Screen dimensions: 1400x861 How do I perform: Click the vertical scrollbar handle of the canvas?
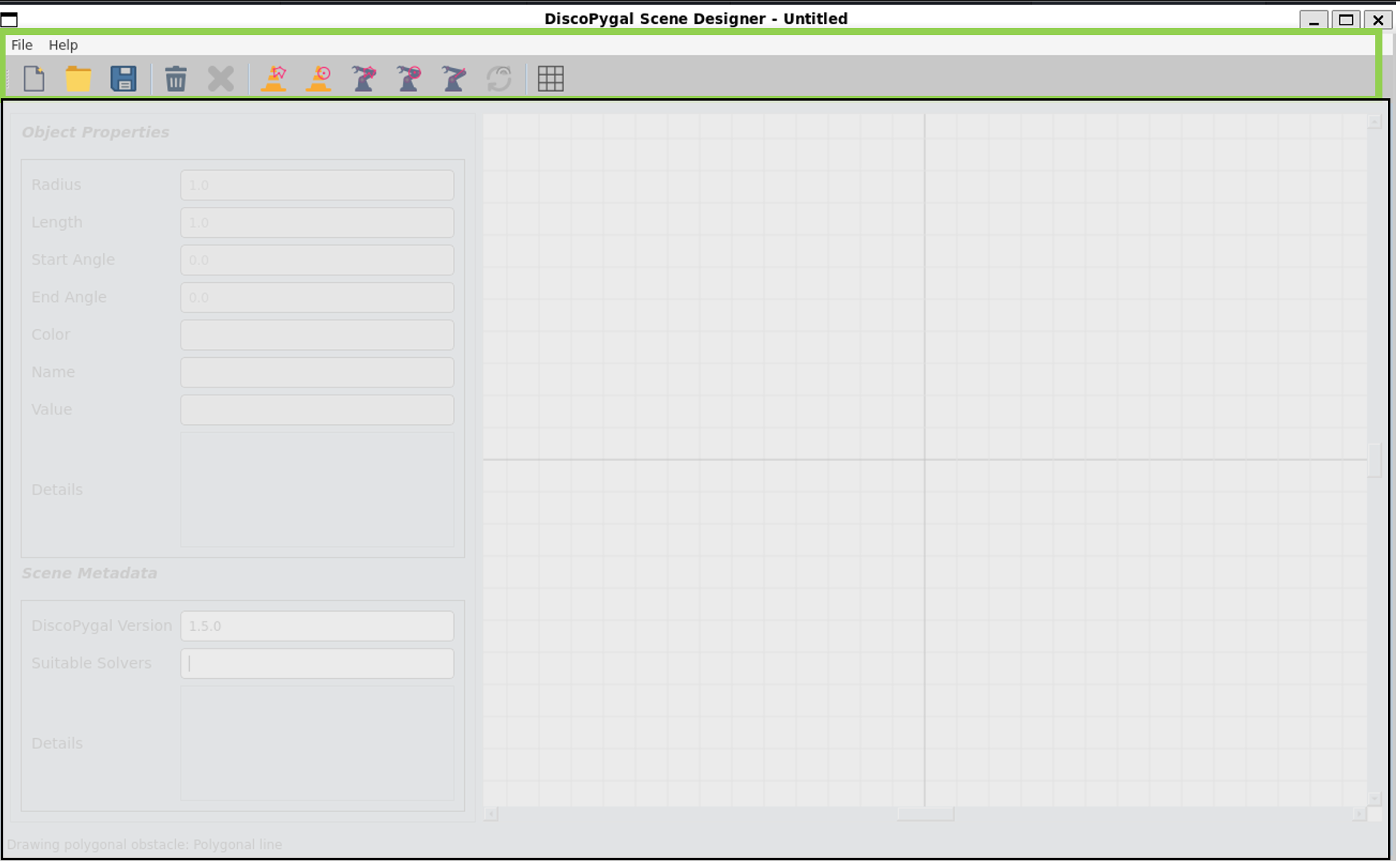click(1374, 460)
